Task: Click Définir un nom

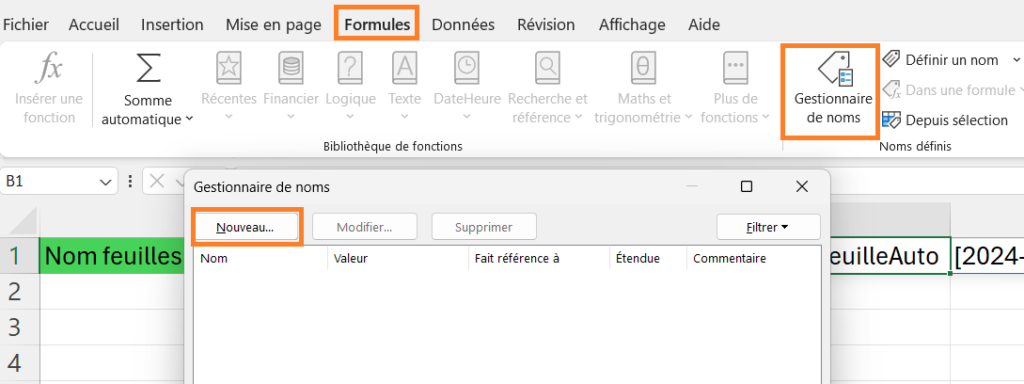Action: click(941, 60)
